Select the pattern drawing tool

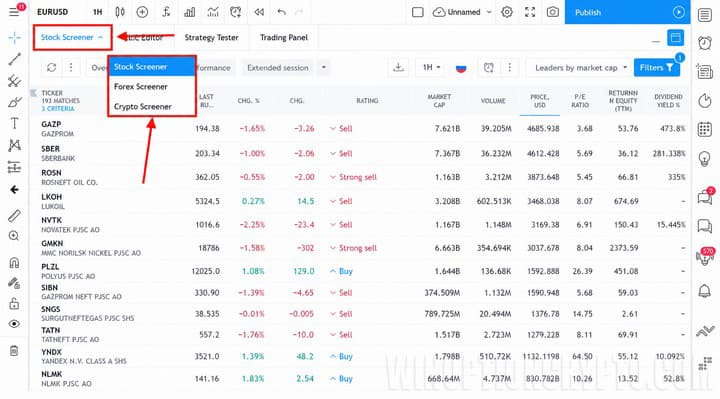pyautogui.click(x=14, y=145)
